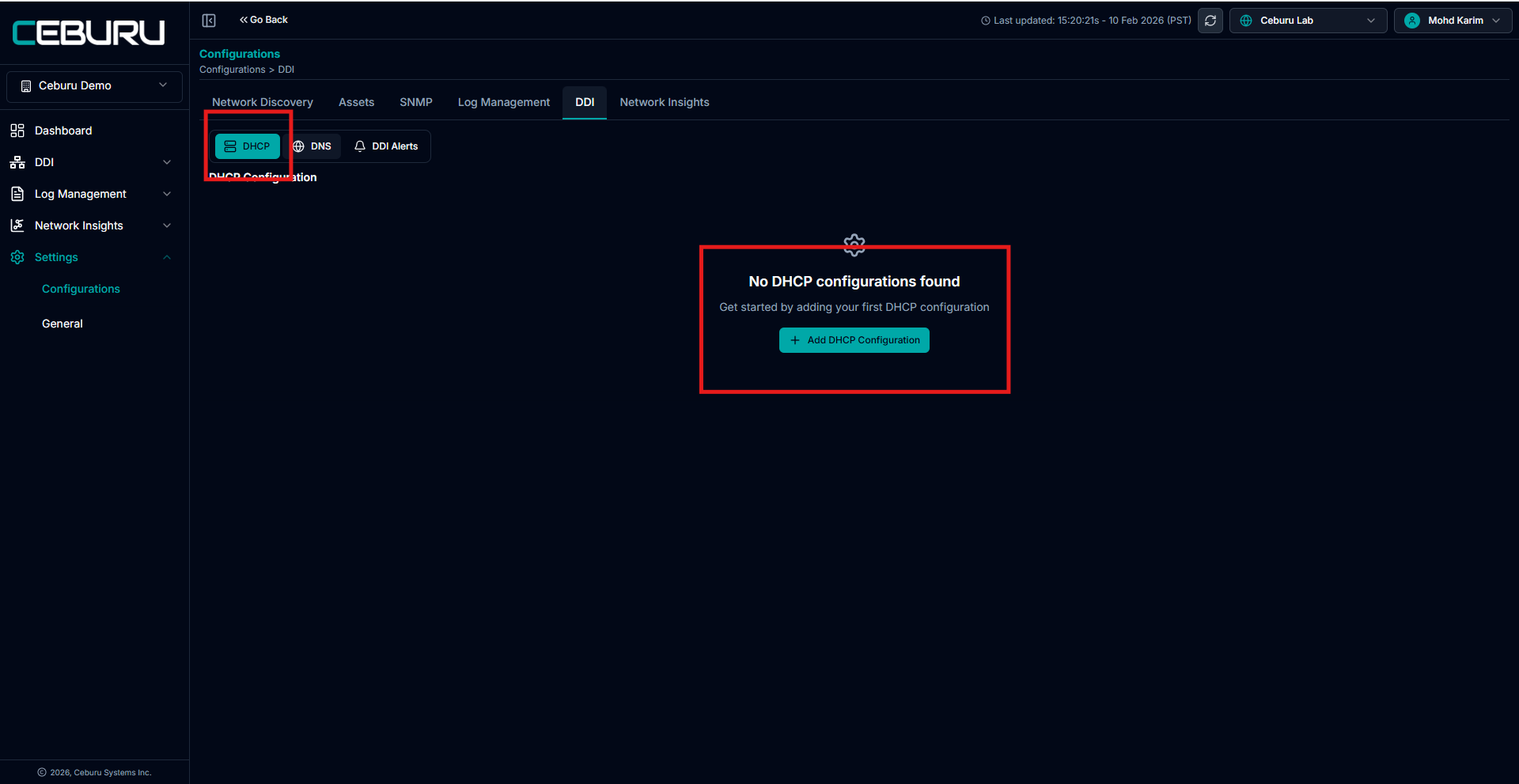Switch to the Assets tab

[x=356, y=102]
